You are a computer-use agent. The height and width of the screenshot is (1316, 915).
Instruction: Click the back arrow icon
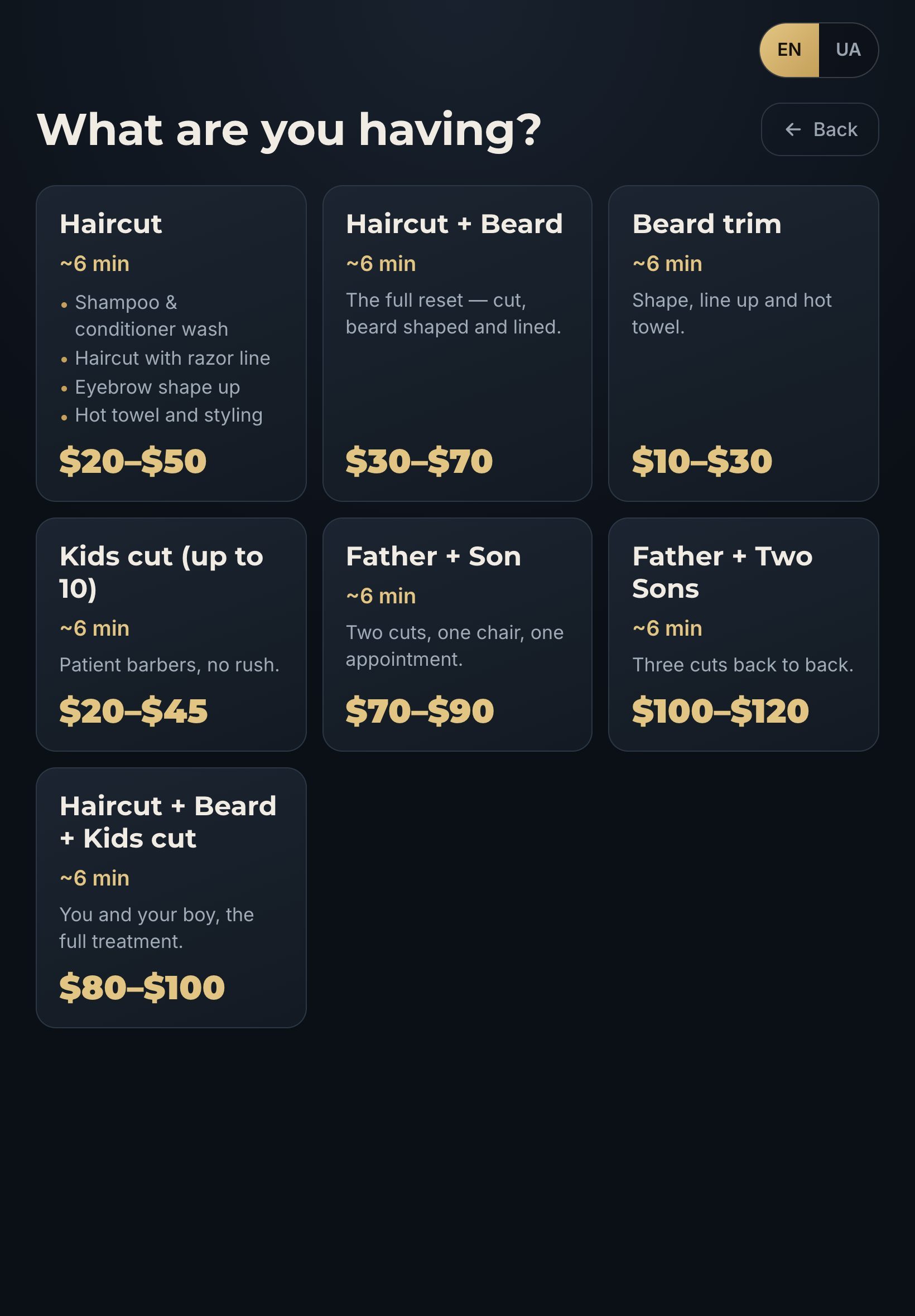[x=793, y=129]
